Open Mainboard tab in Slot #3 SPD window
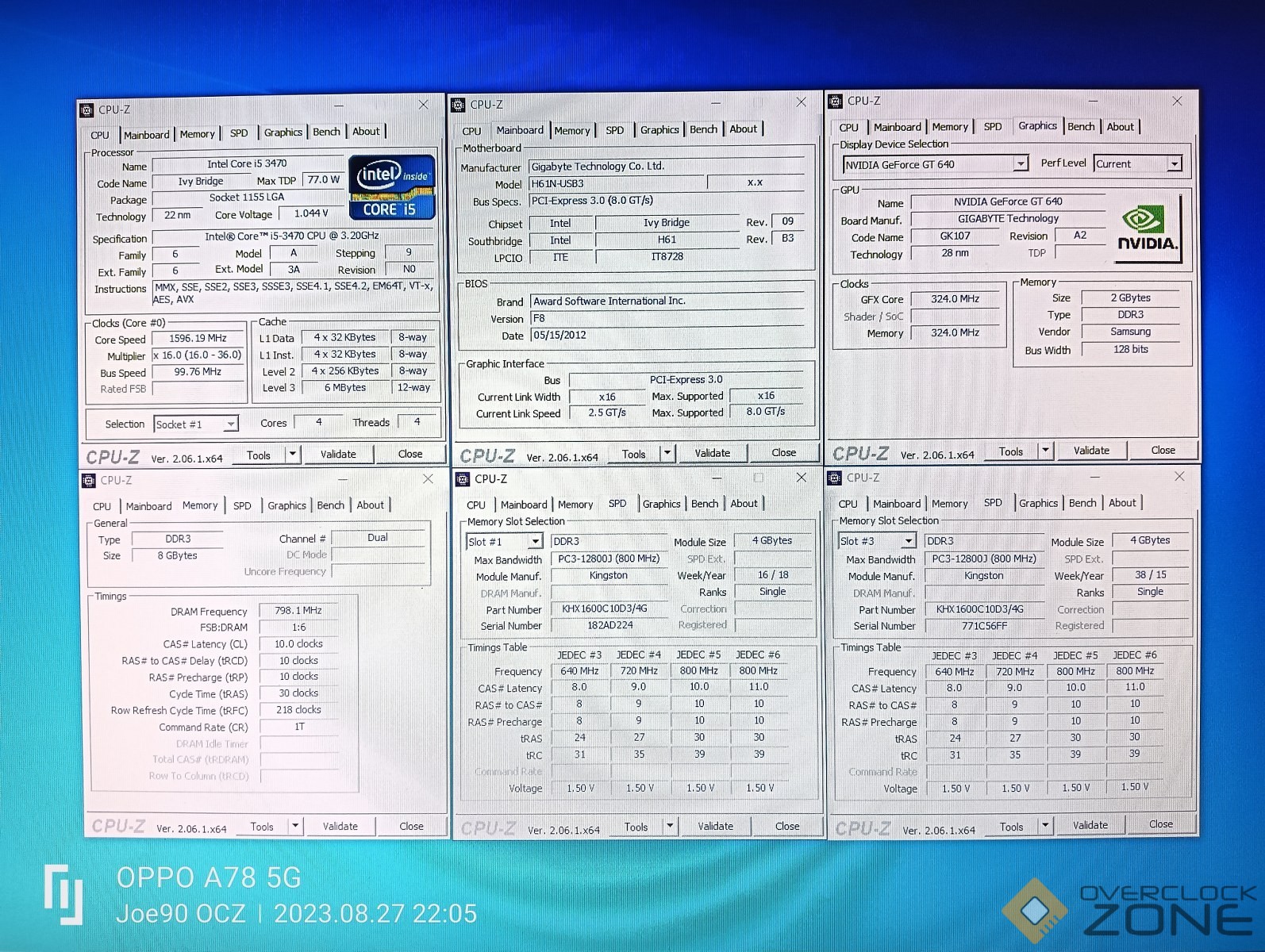Viewport: 1265px width, 952px height. point(897,504)
